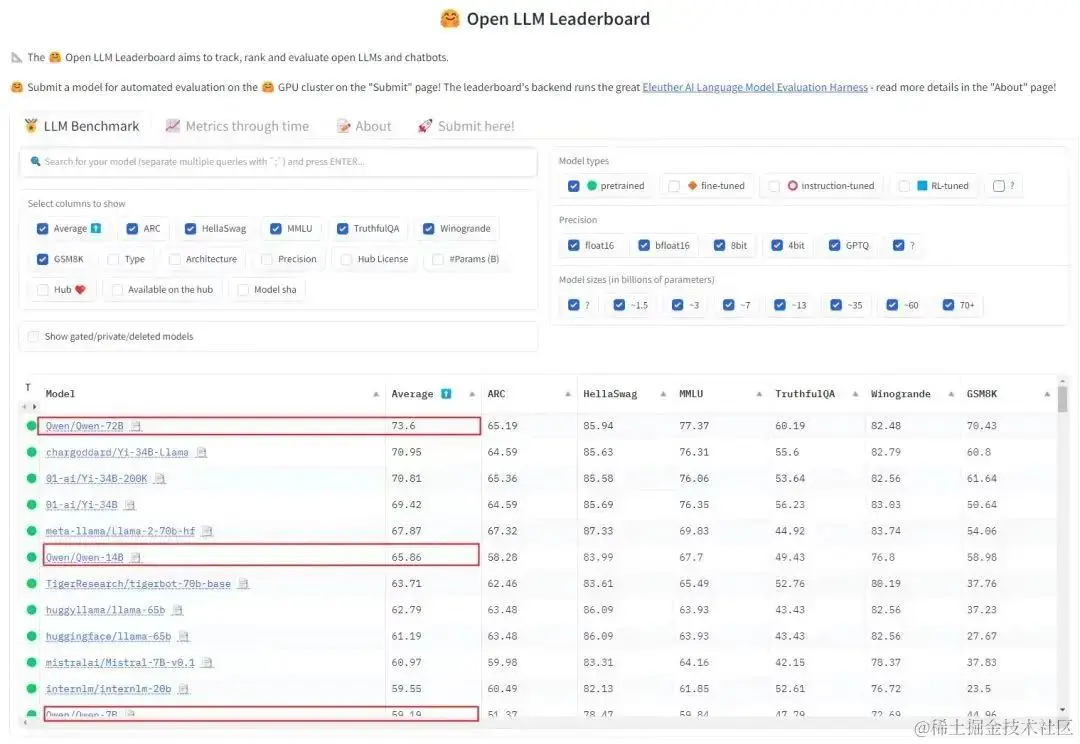The width and height of the screenshot is (1080, 744).
Task: Toggle the TruthfulQA column checkbox
Action: [x=342, y=229]
